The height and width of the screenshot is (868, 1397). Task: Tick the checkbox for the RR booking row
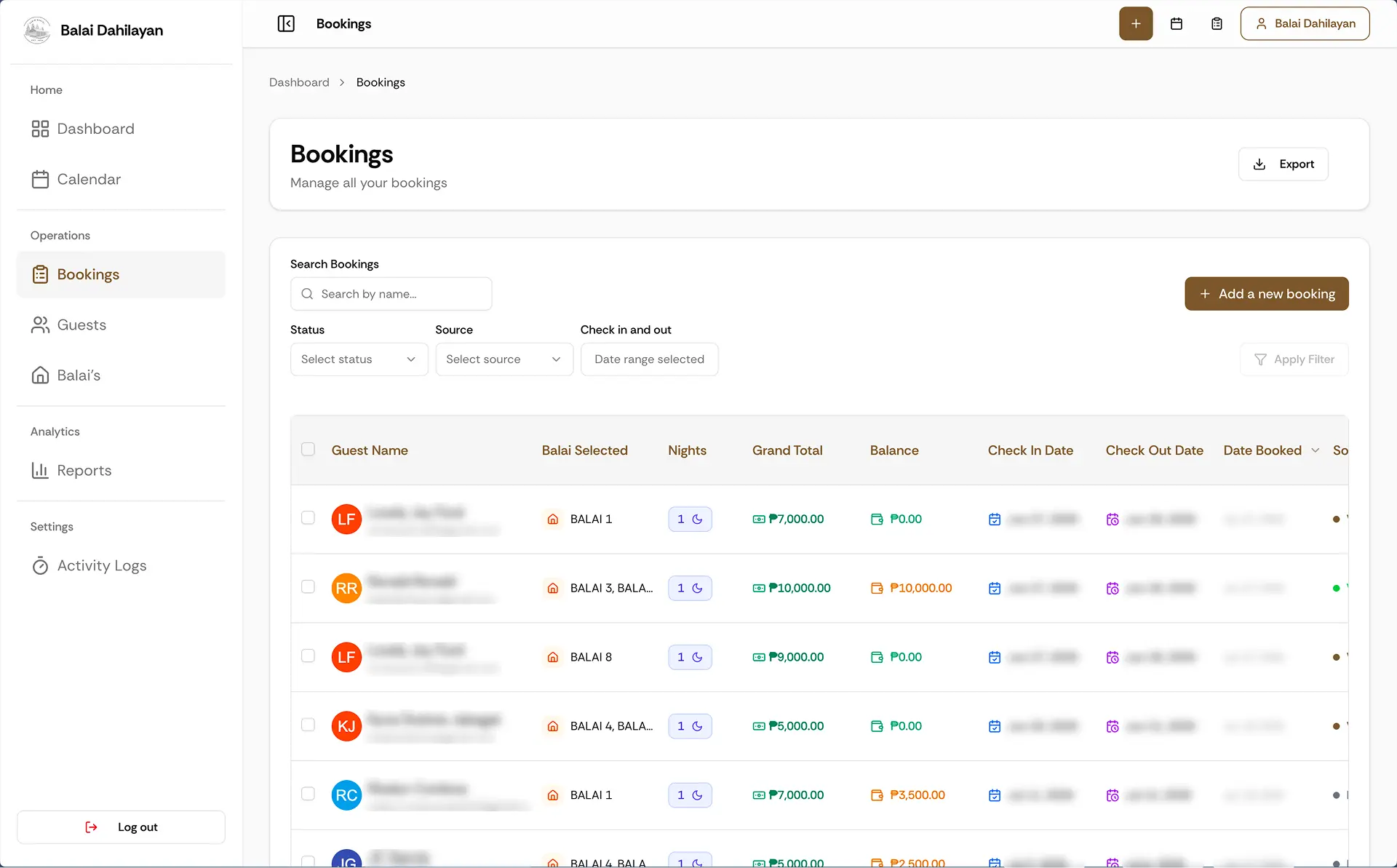[x=308, y=586]
